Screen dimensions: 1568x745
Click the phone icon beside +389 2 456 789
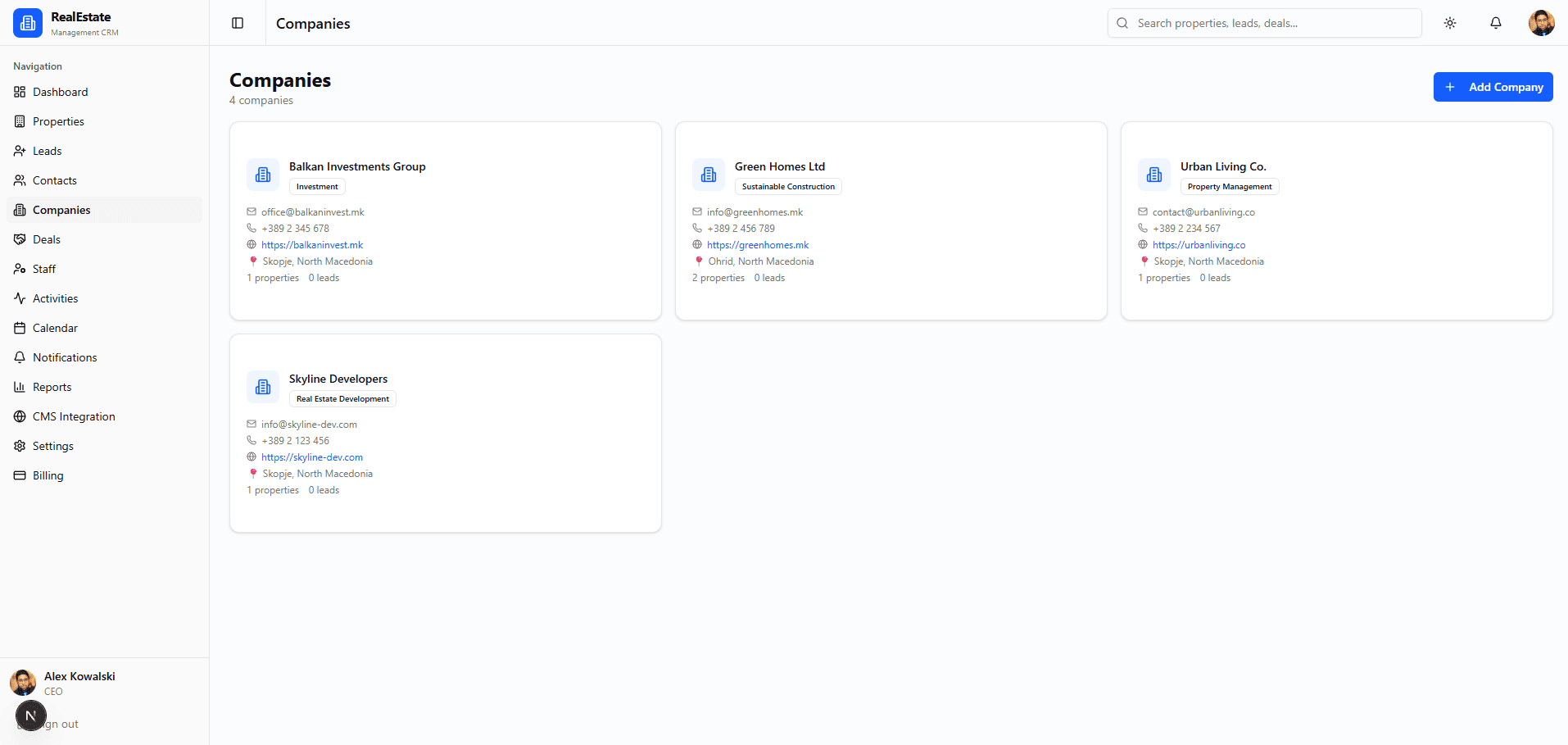click(x=697, y=228)
